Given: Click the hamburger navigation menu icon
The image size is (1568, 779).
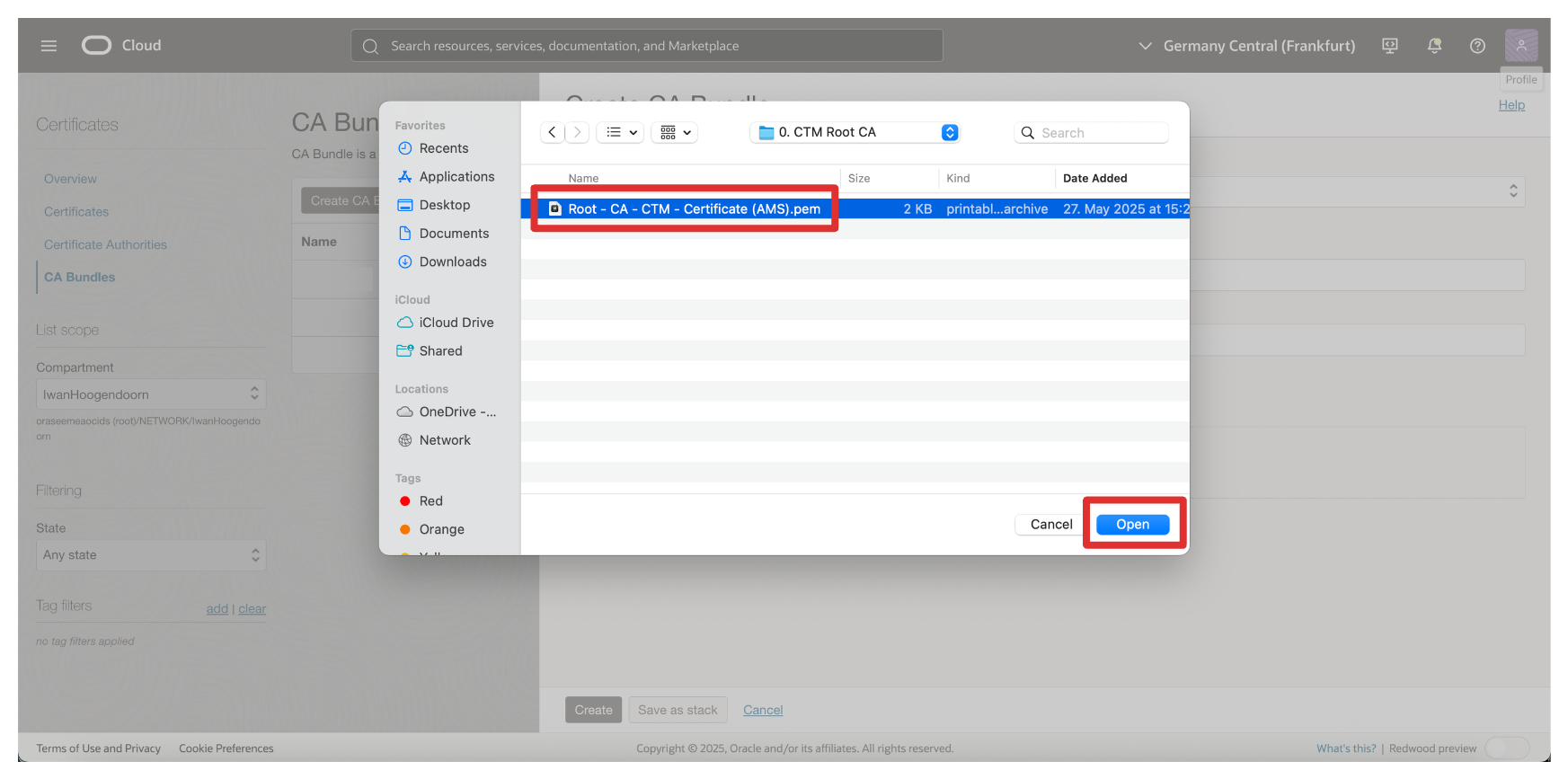Looking at the screenshot, I should point(49,46).
